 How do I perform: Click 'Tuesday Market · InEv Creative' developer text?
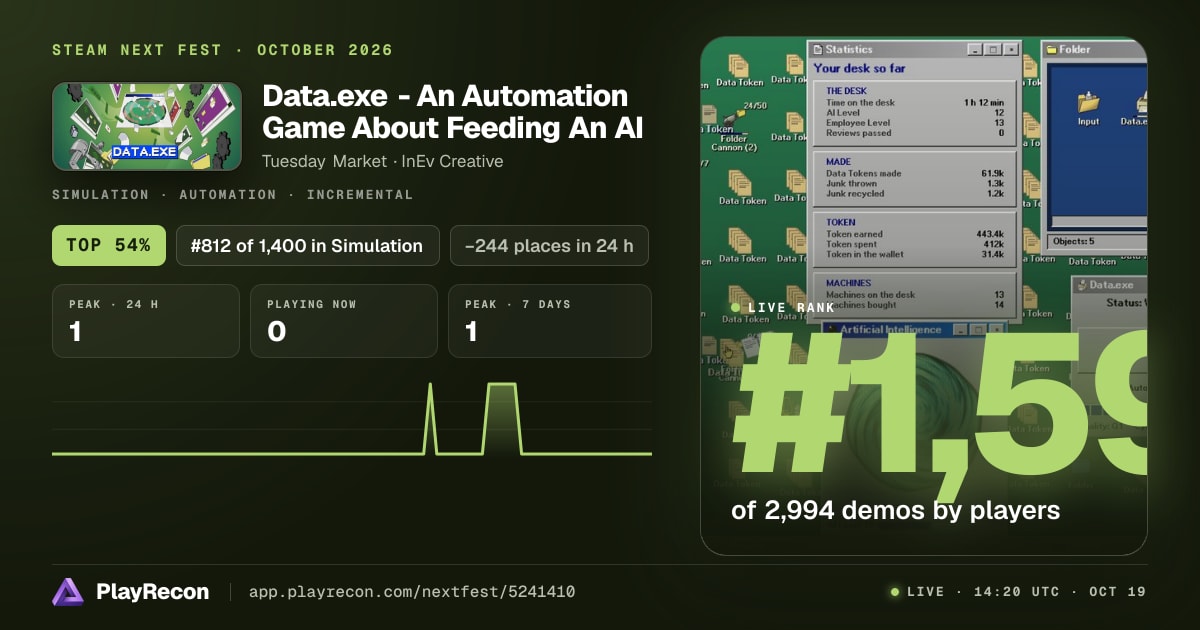382,161
